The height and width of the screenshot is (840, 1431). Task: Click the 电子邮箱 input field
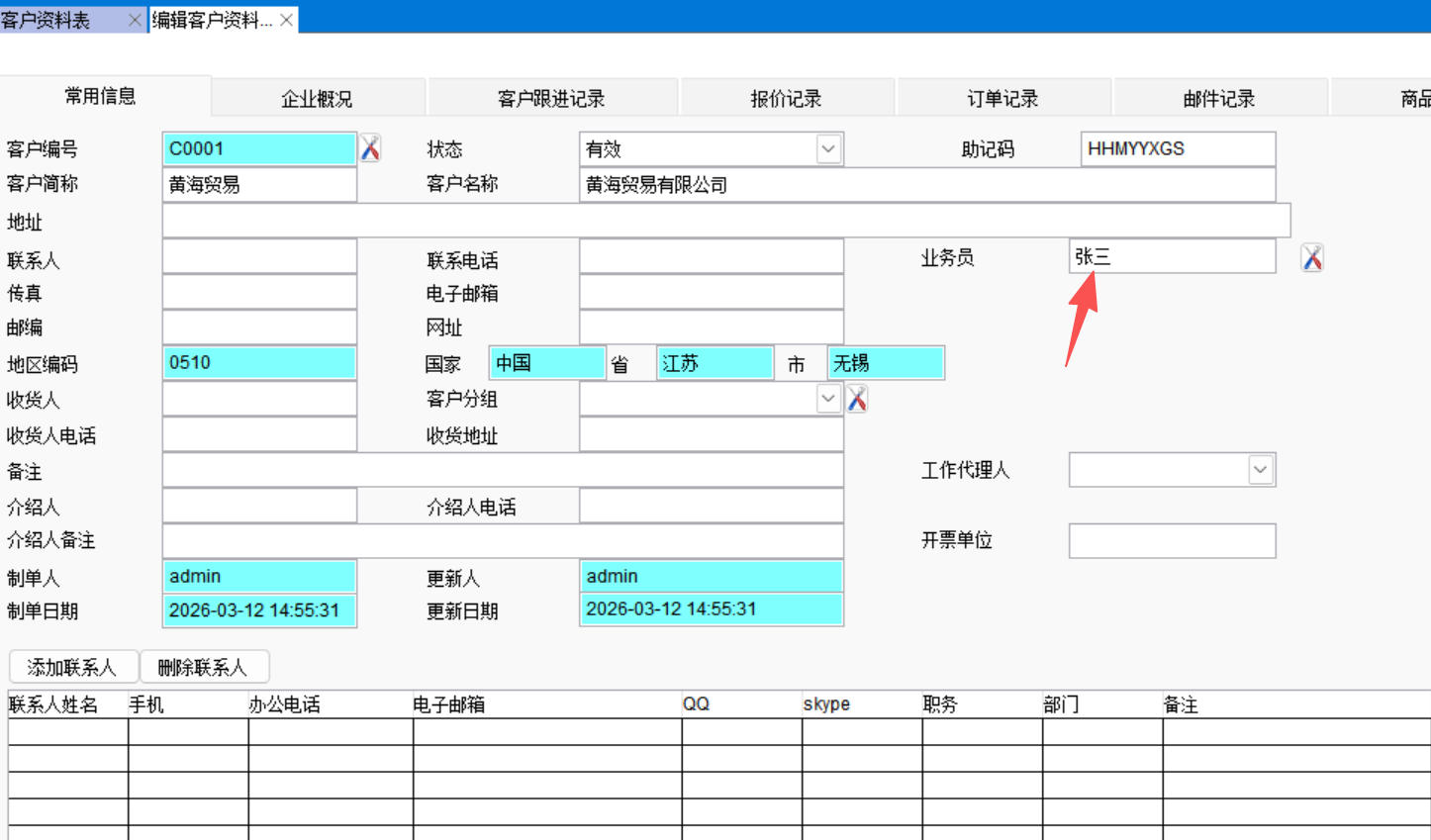coord(711,293)
